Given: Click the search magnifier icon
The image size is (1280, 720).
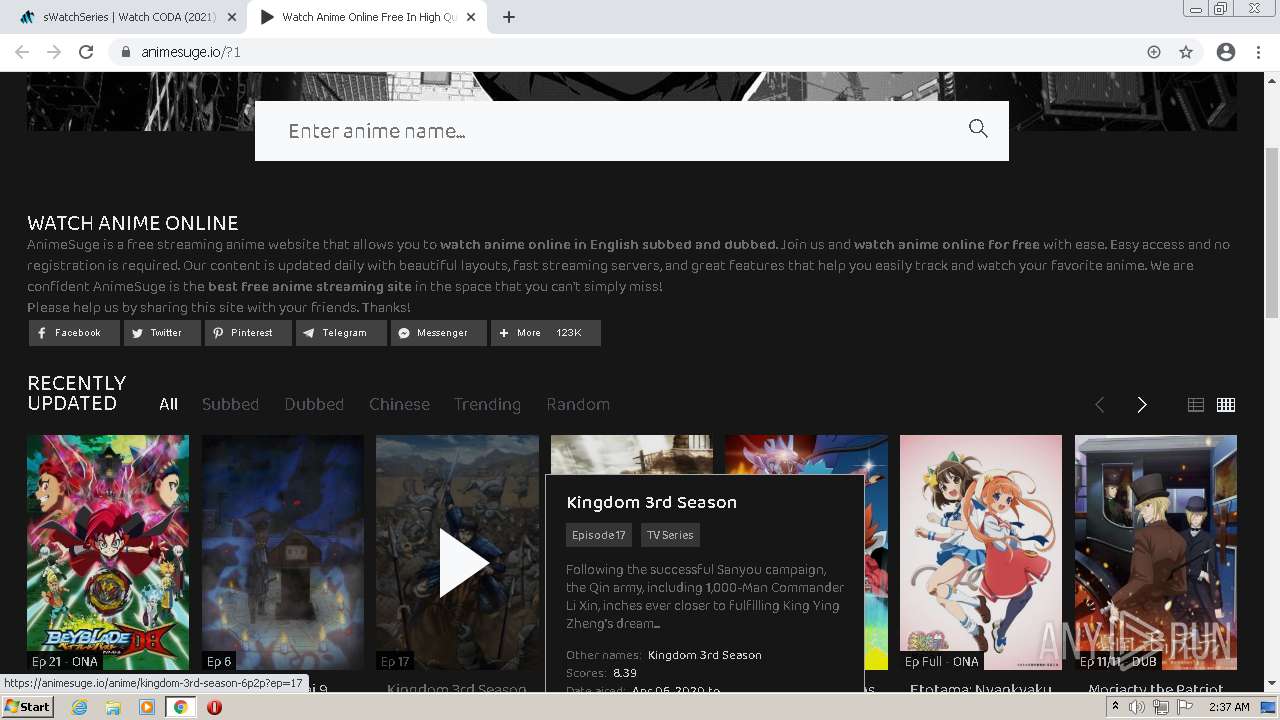Looking at the screenshot, I should pyautogui.click(x=978, y=128).
